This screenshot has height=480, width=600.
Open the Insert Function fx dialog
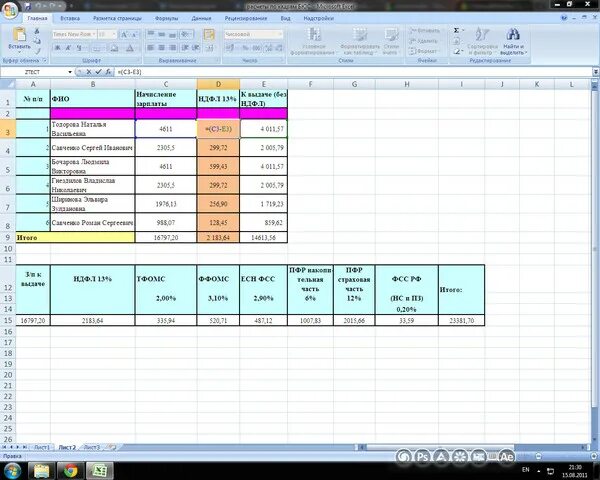coord(108,72)
